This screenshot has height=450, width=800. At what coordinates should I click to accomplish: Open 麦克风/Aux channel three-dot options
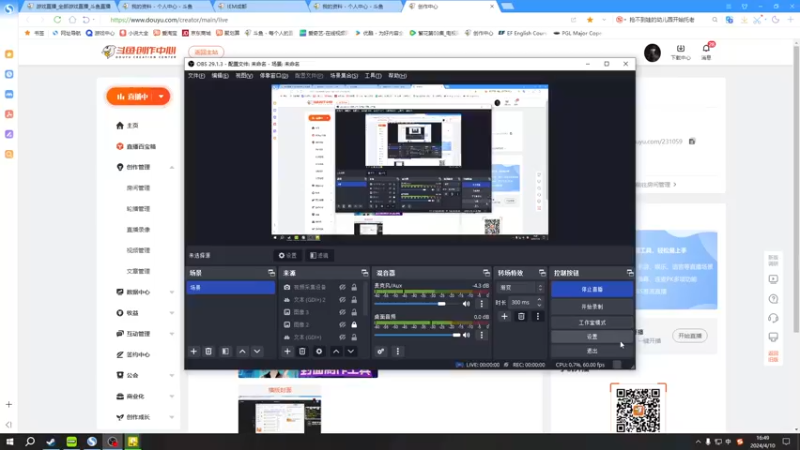[481, 304]
